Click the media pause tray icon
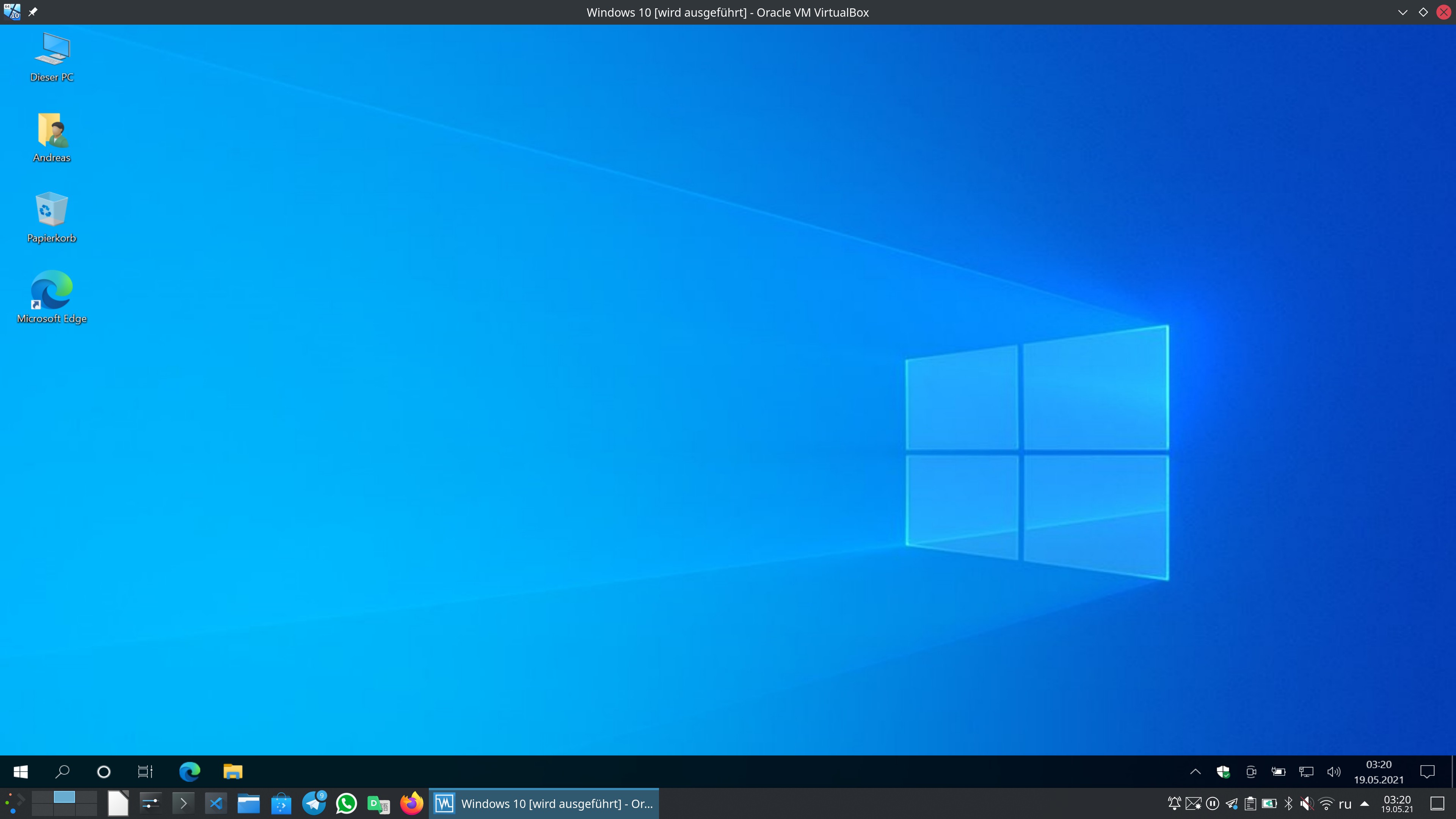The height and width of the screenshot is (819, 1456). [x=1213, y=804]
